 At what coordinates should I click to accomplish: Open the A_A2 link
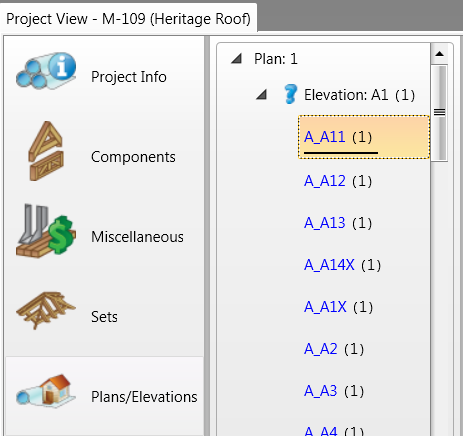point(321,349)
